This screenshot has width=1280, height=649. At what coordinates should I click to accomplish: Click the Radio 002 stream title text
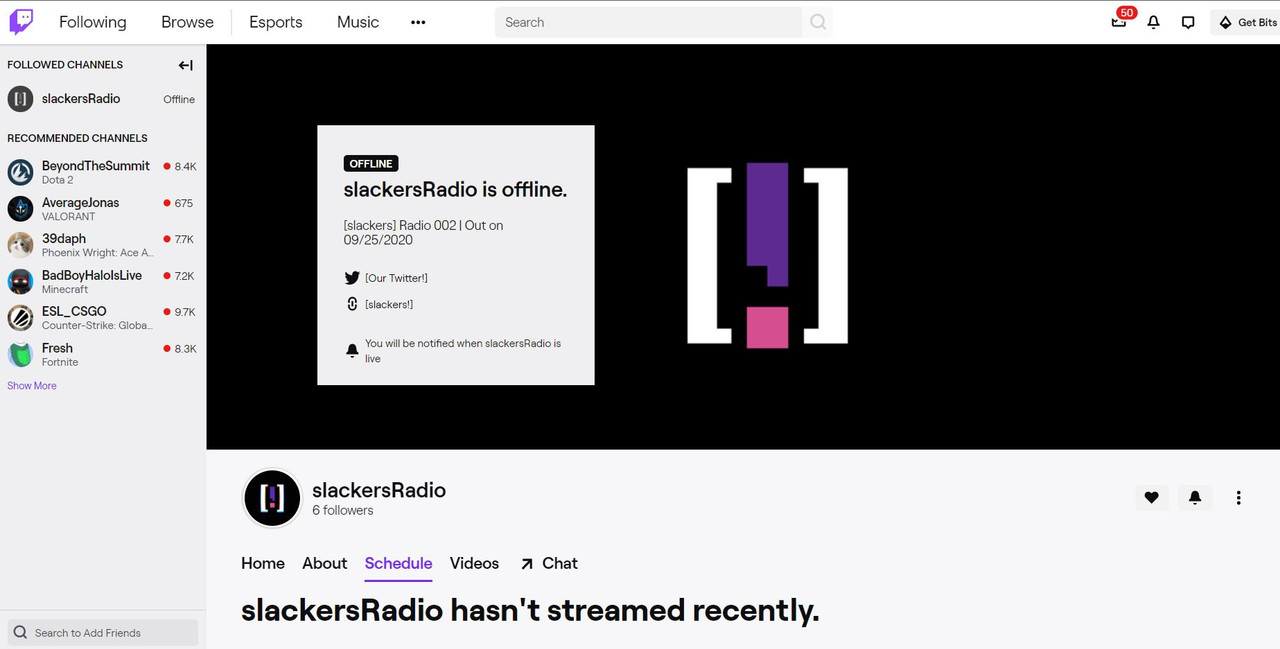(x=424, y=232)
